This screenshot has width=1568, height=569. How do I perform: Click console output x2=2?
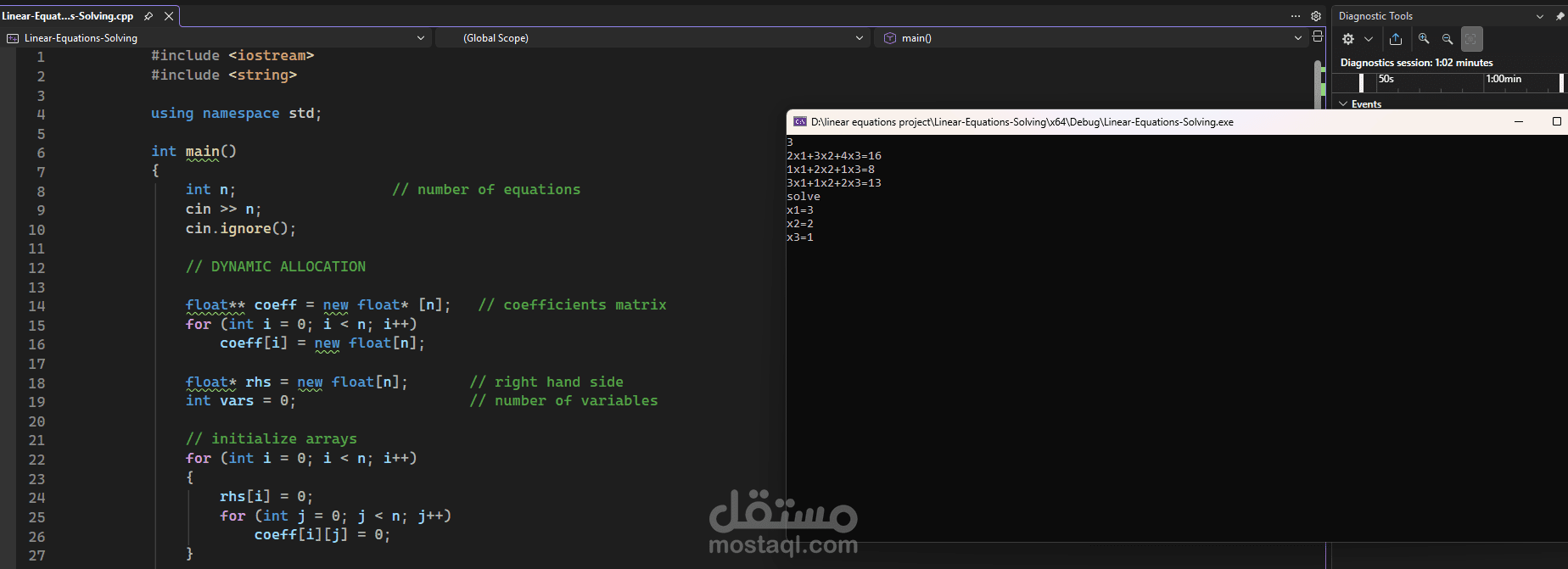(800, 224)
